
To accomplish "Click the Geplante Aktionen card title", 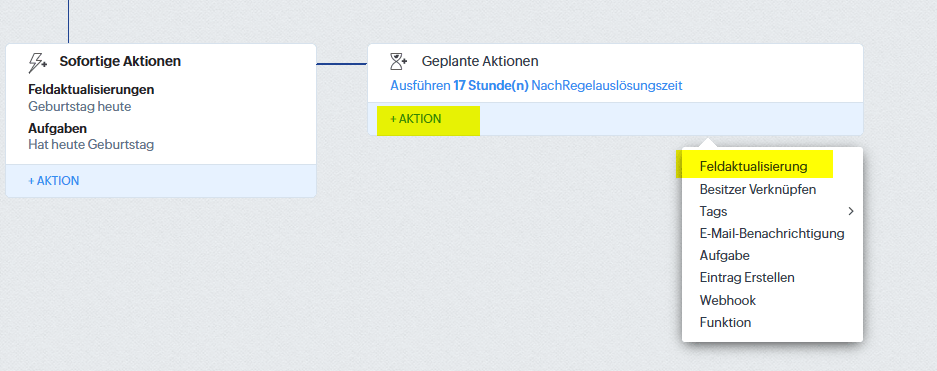I will (x=480, y=61).
